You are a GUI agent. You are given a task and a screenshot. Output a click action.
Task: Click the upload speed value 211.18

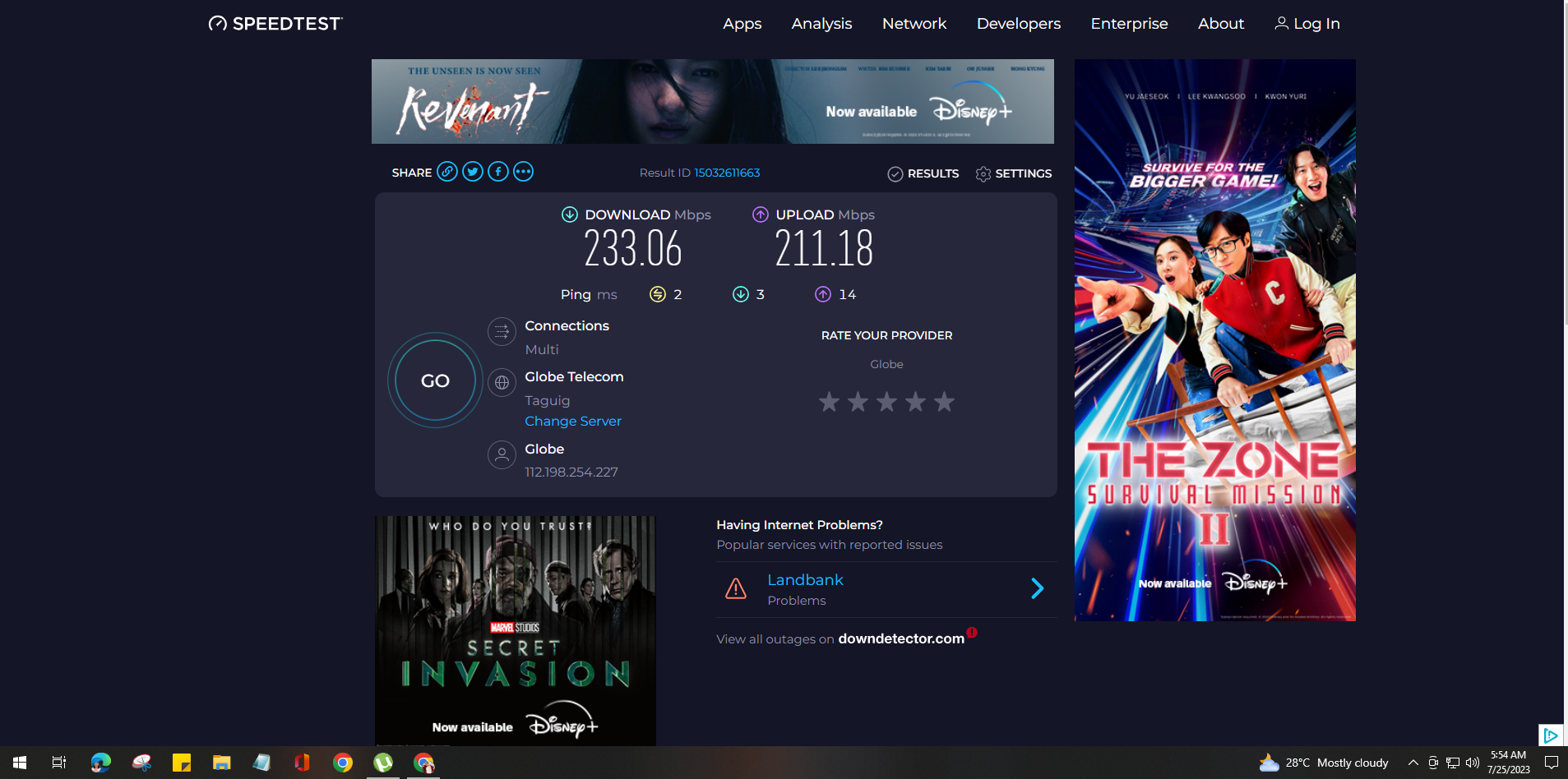[x=824, y=248]
